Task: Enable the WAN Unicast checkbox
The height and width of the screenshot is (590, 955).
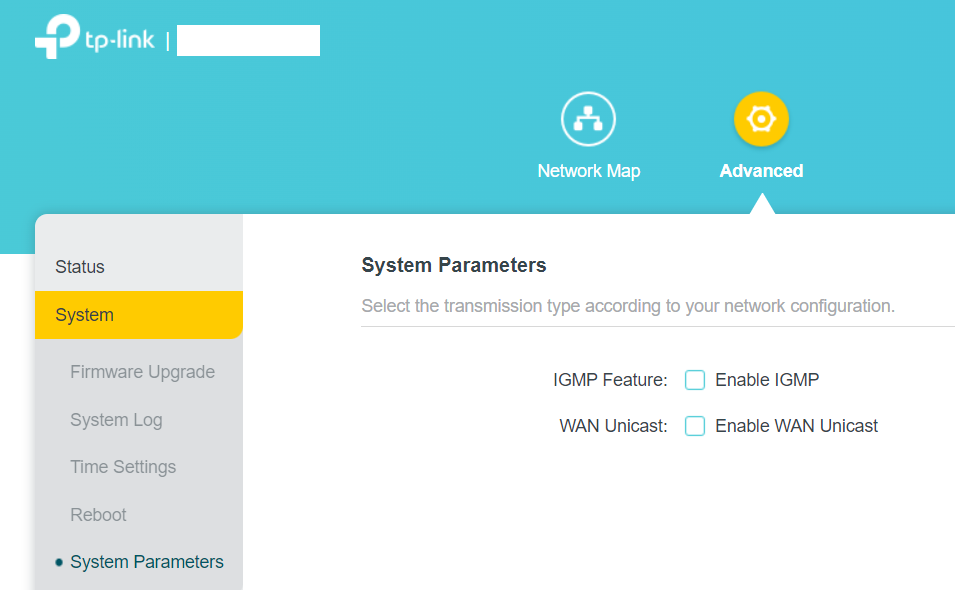Action: 694,426
